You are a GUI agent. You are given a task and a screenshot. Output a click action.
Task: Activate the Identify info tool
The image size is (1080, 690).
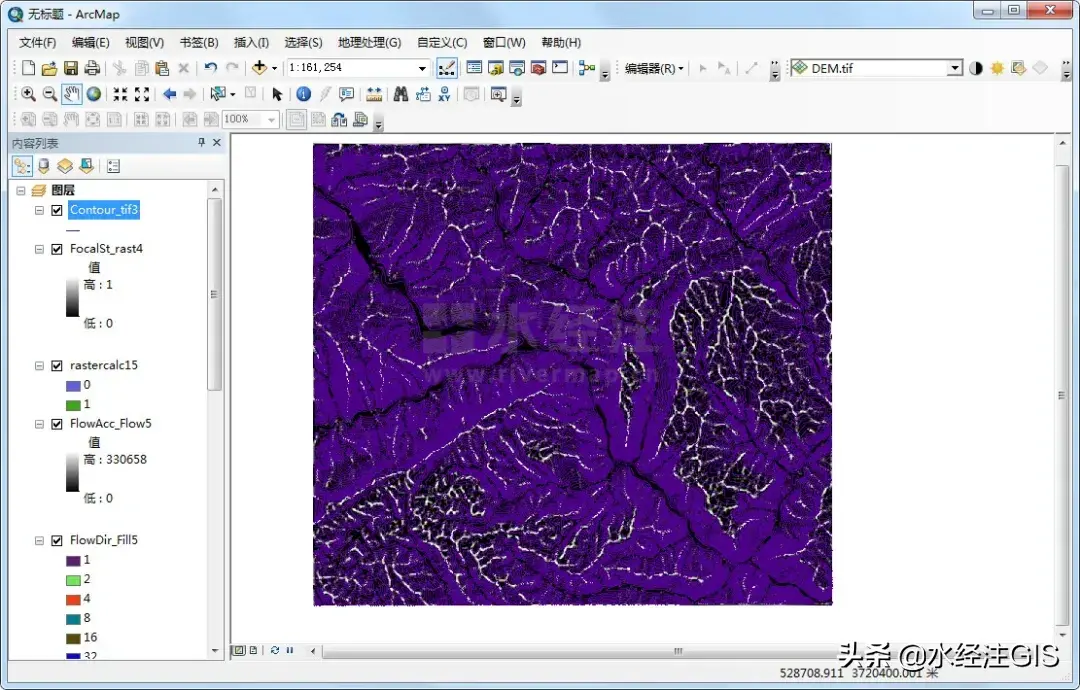click(303, 94)
